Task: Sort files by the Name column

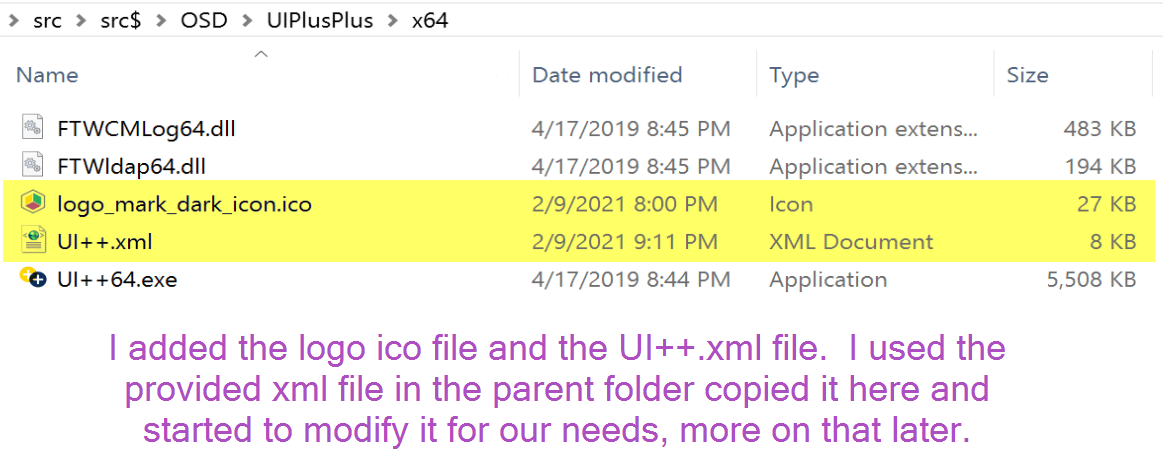Action: point(47,75)
